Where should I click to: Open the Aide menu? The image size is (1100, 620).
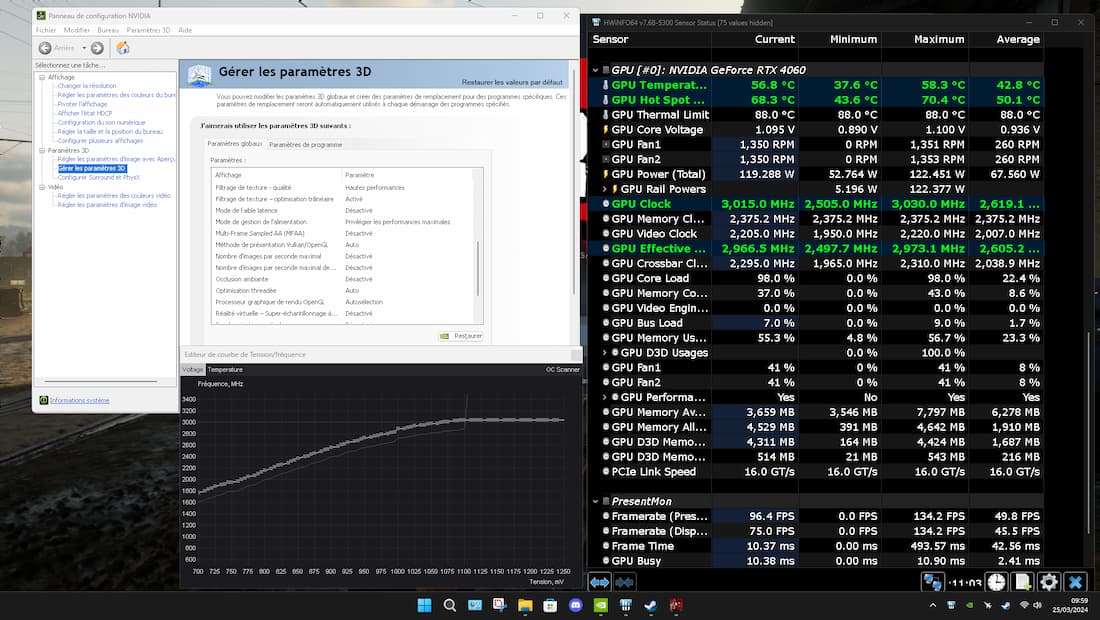click(x=185, y=30)
